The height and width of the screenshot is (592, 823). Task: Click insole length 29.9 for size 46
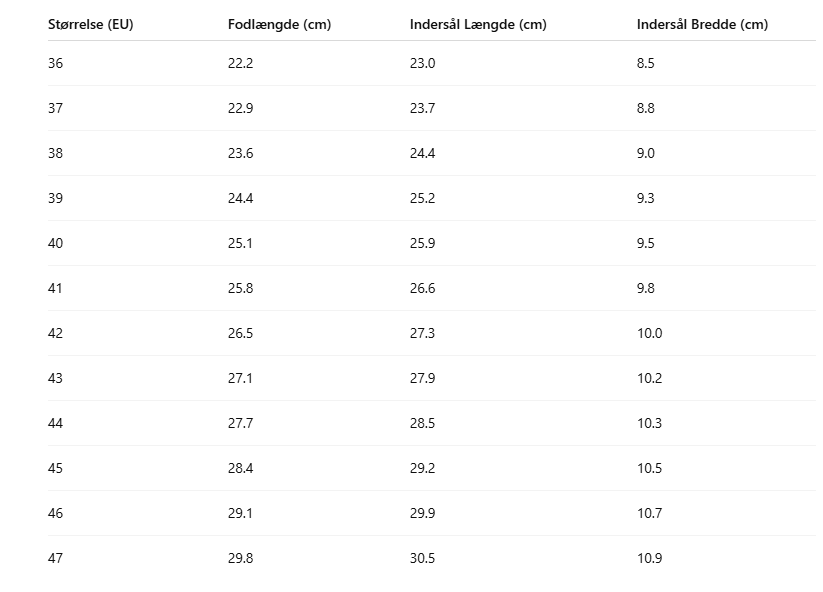point(422,513)
